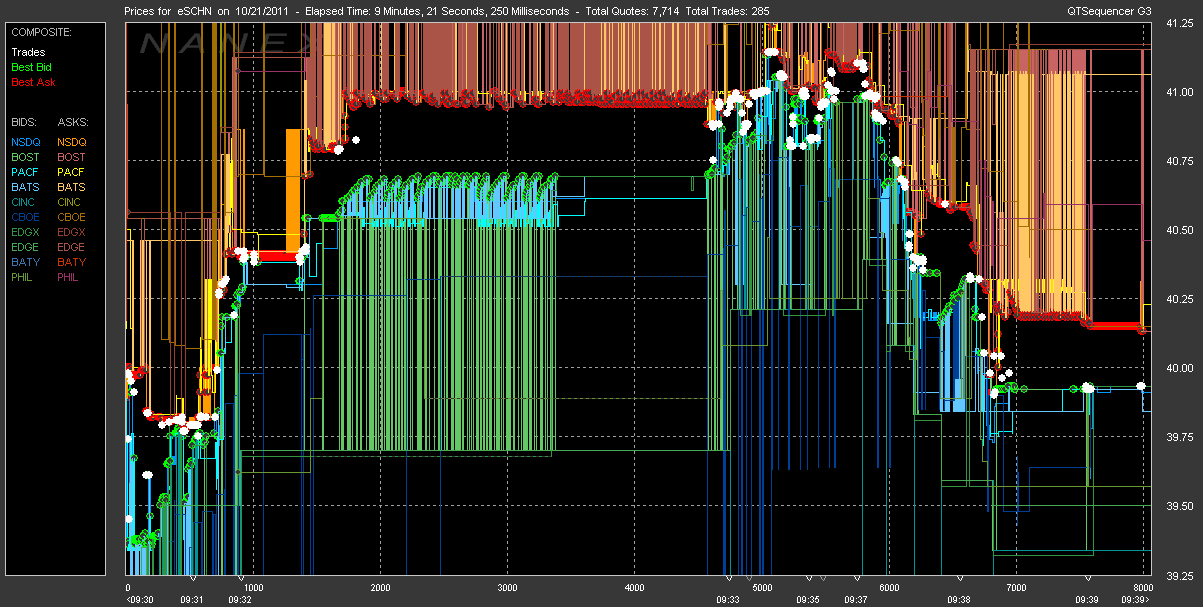This screenshot has height=607, width=1203.
Task: Click the 09:38 time marker
Action: pos(959,600)
